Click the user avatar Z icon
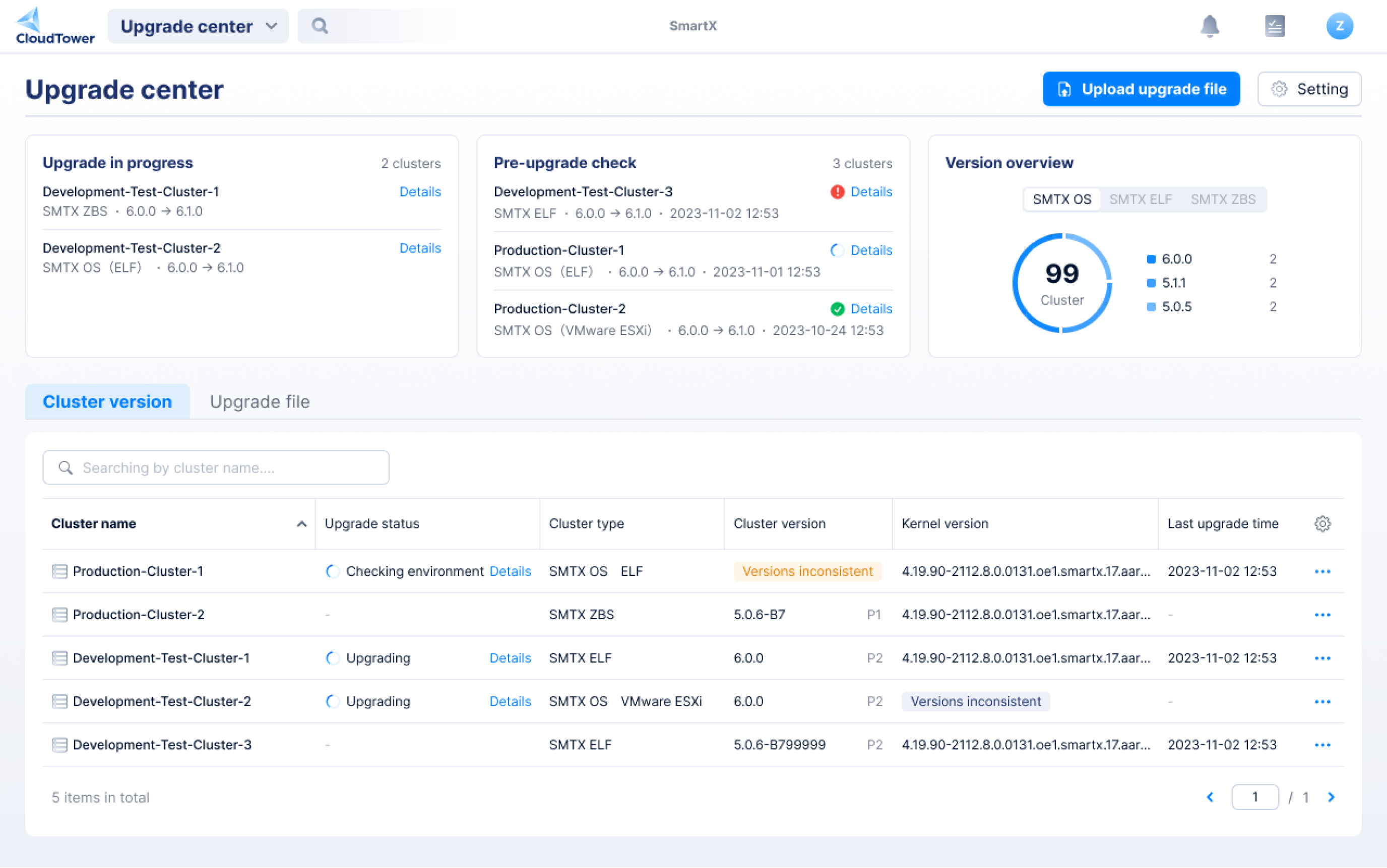The height and width of the screenshot is (868, 1387). (1339, 26)
